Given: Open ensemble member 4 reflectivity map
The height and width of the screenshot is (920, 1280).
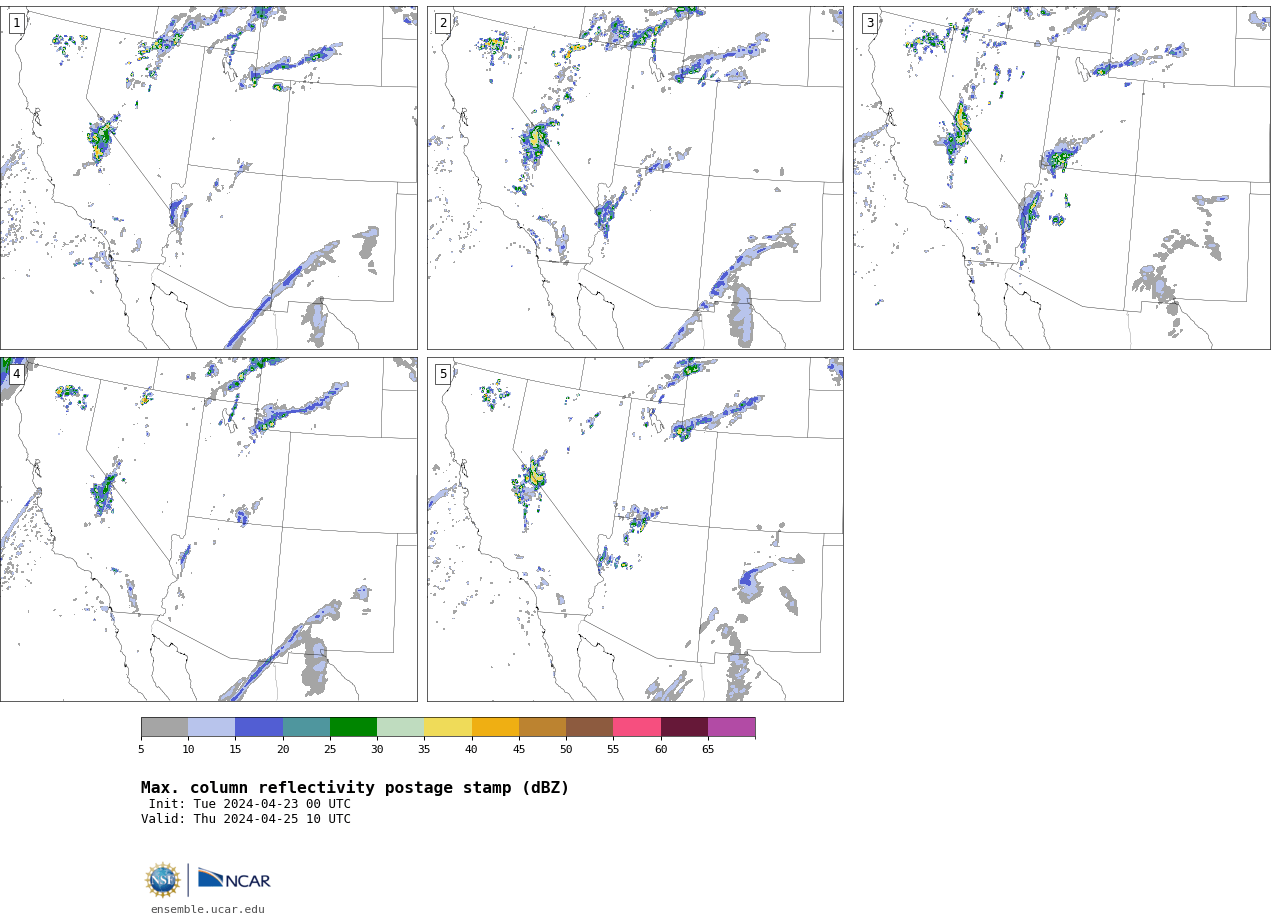Looking at the screenshot, I should 209,529.
